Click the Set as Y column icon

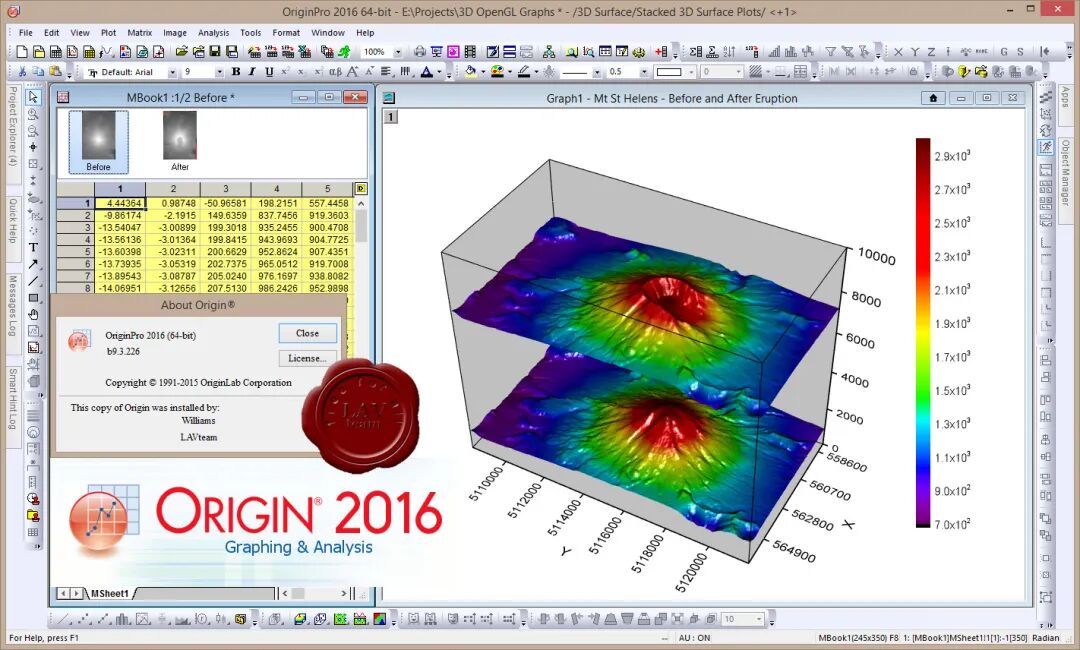(915, 52)
